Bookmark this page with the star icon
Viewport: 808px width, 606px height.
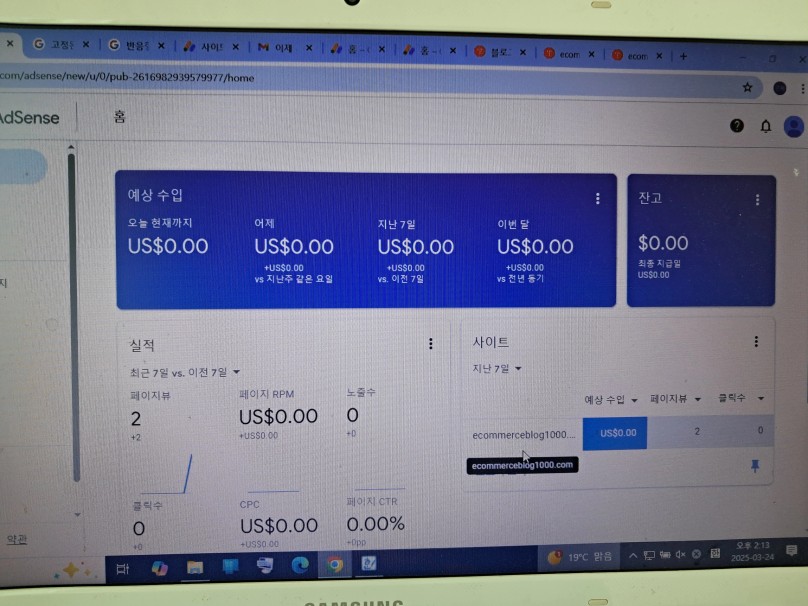[x=747, y=88]
